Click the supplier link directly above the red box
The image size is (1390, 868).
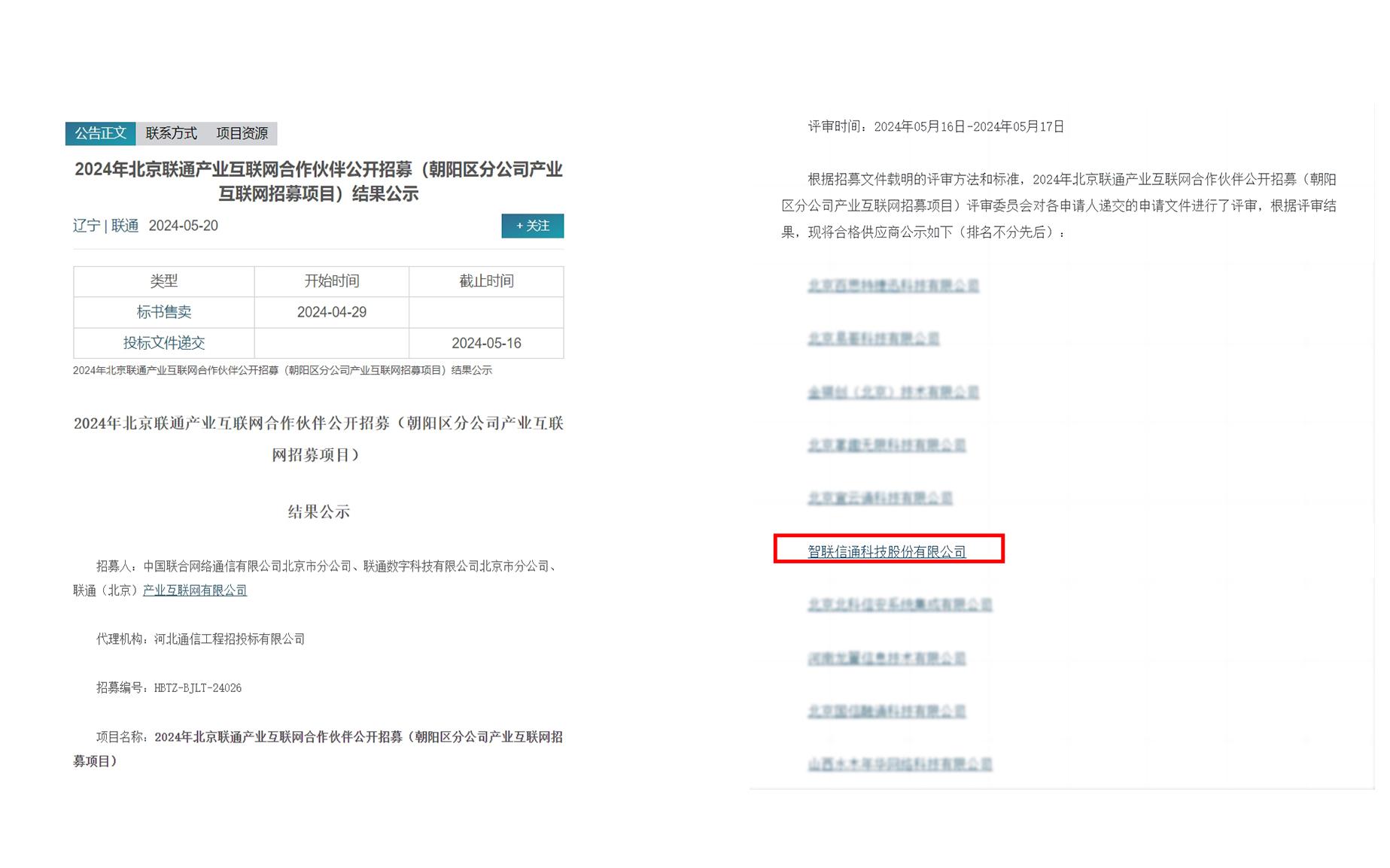[x=879, y=497]
